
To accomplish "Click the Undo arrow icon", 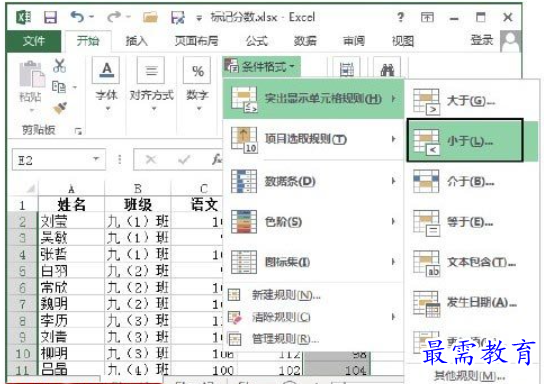I will pos(77,16).
